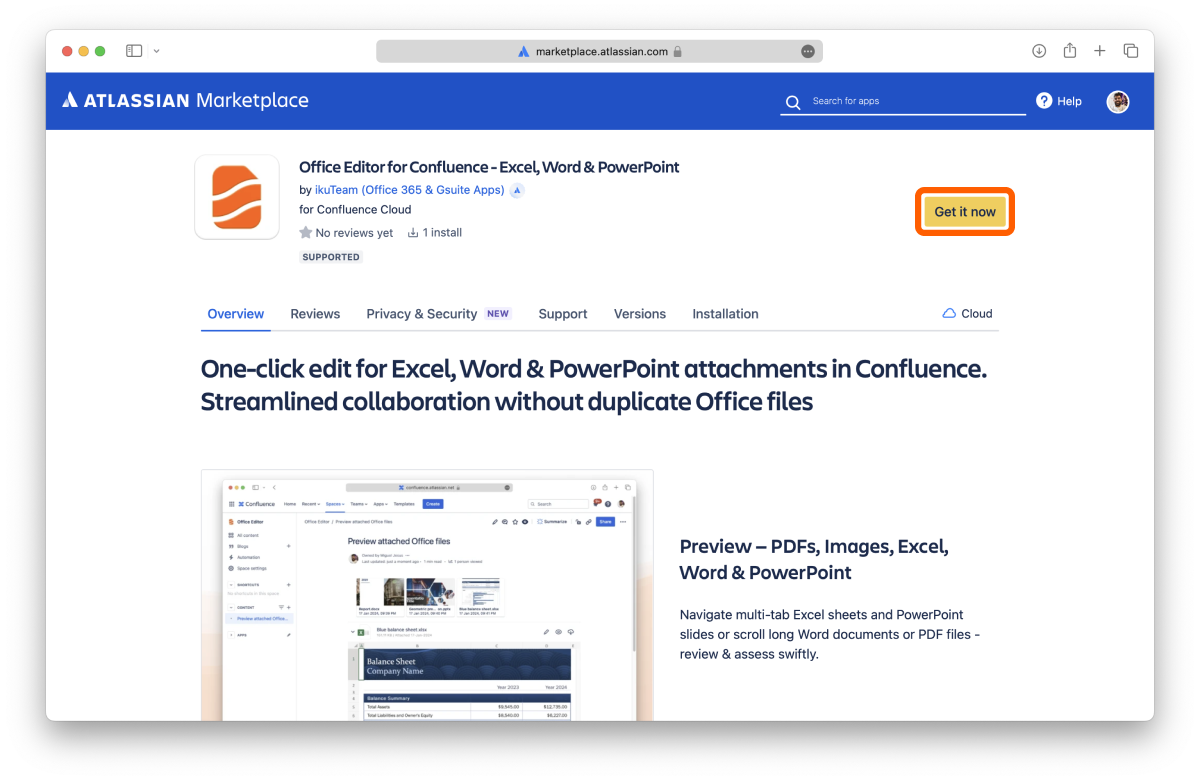Open the ikuTeam vendor link

[x=410, y=190]
